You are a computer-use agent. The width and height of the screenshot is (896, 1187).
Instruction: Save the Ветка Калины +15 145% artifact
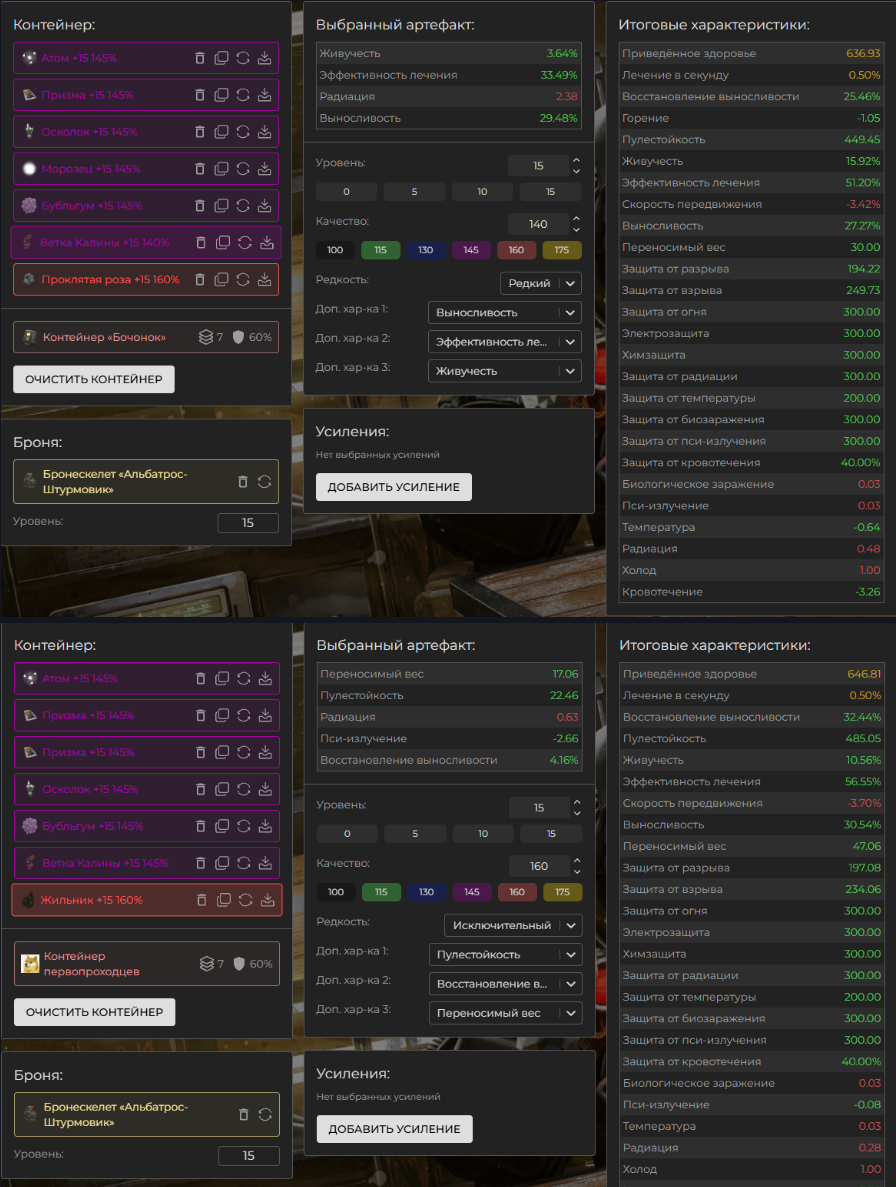(x=265, y=863)
